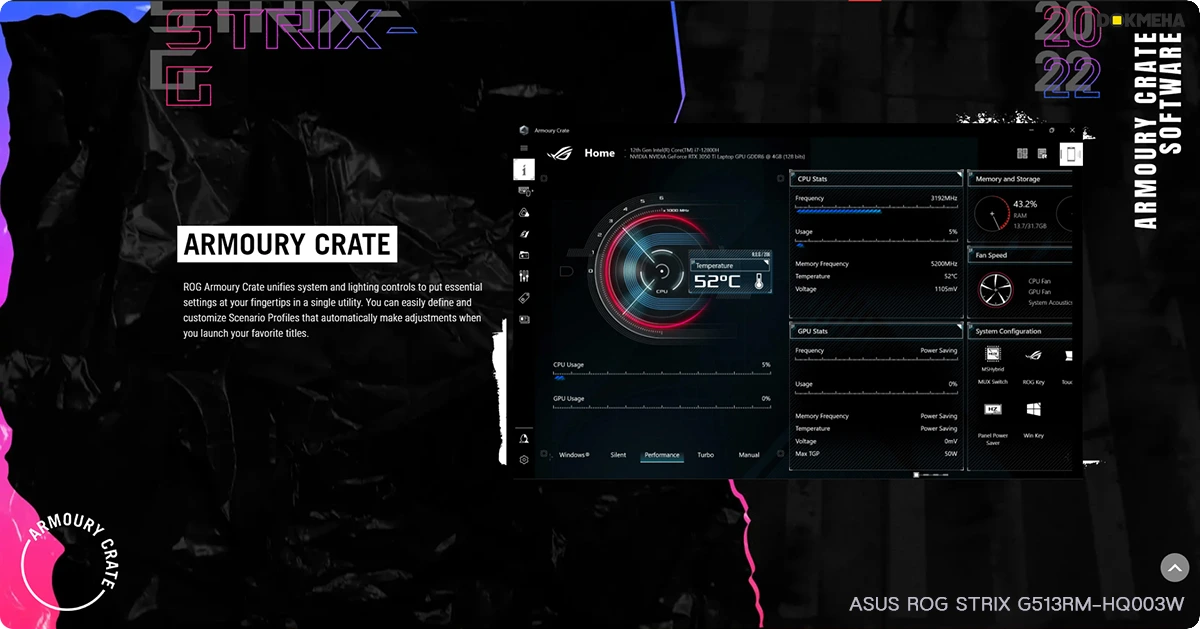Click the ROG logo beside Home
The height and width of the screenshot is (629, 1200).
pos(561,153)
